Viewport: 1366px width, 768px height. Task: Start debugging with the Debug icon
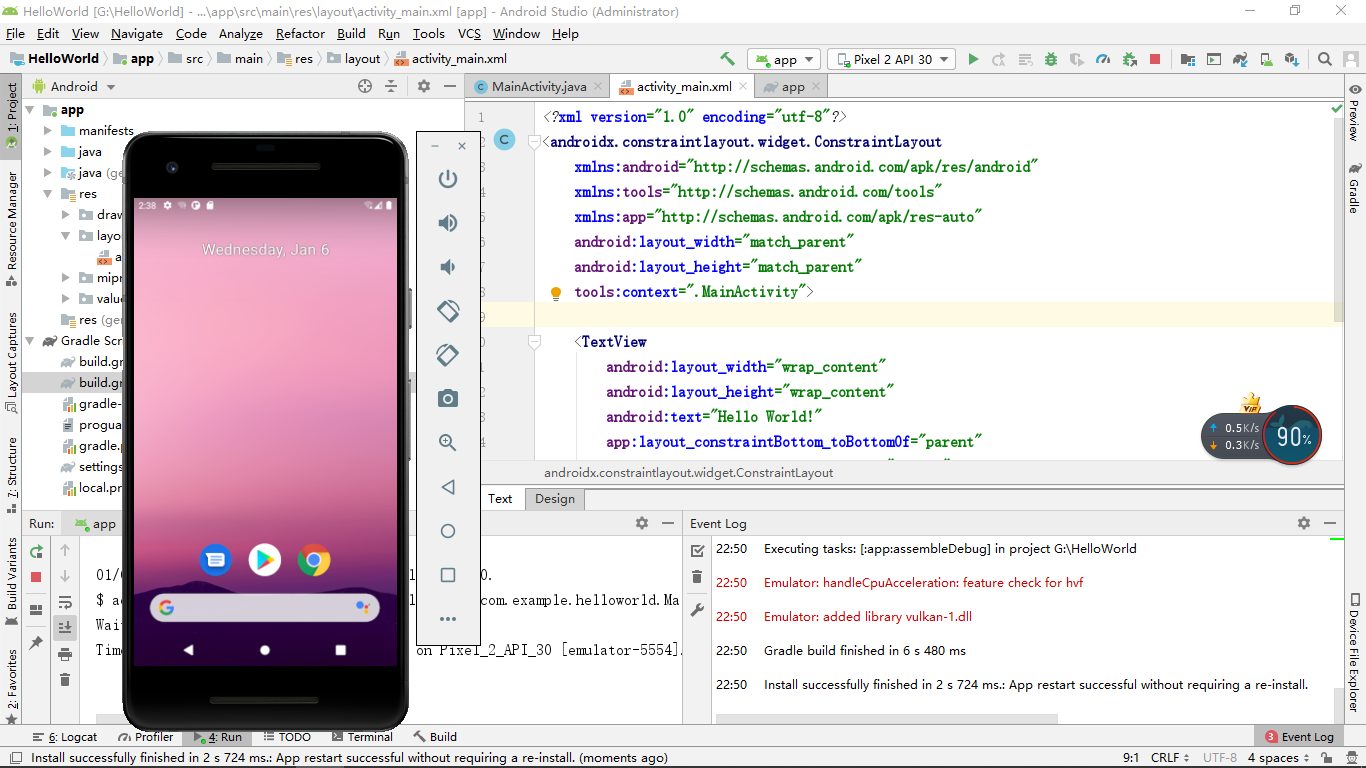point(1050,59)
